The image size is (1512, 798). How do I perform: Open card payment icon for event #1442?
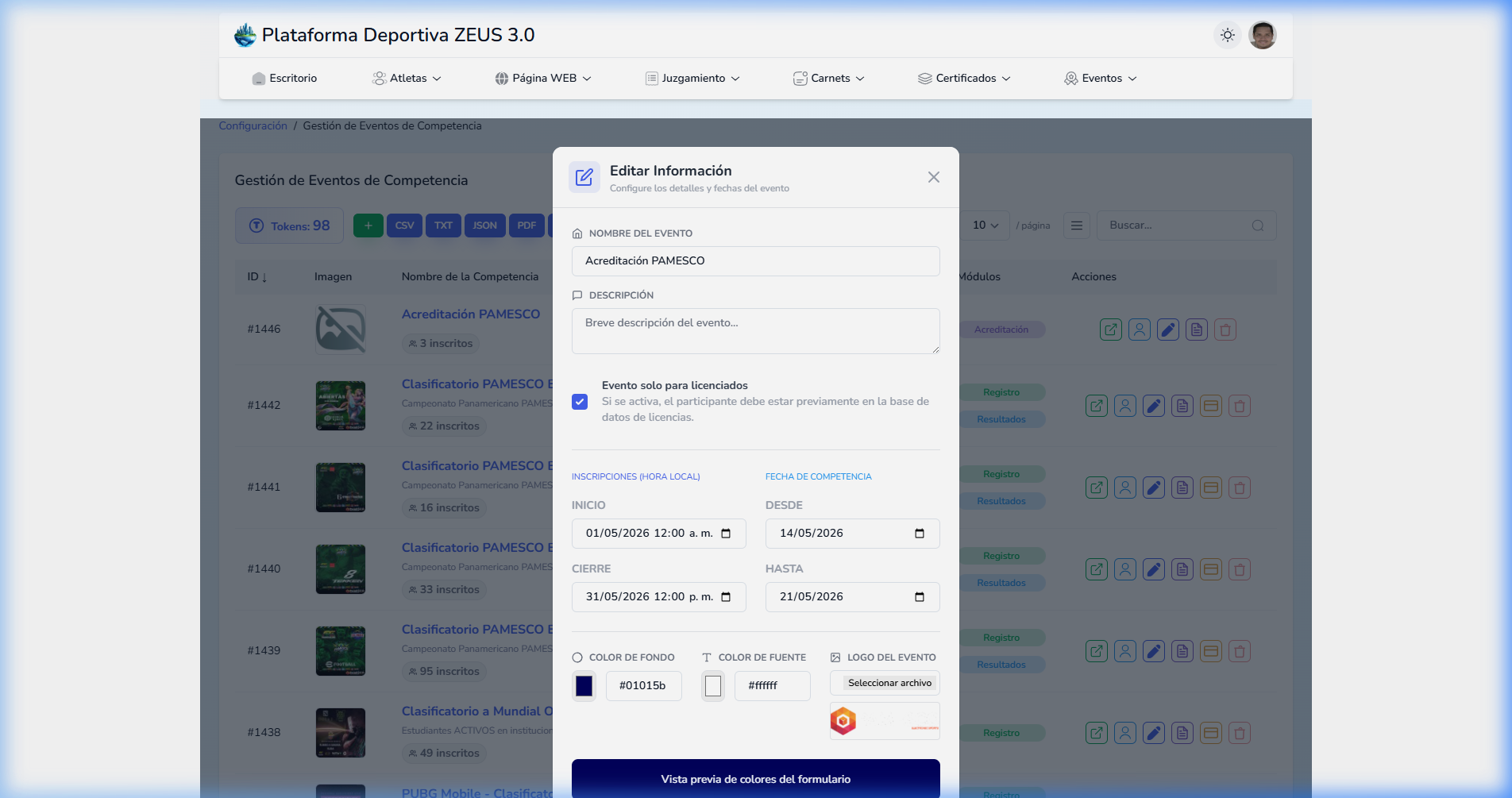pyautogui.click(x=1211, y=406)
